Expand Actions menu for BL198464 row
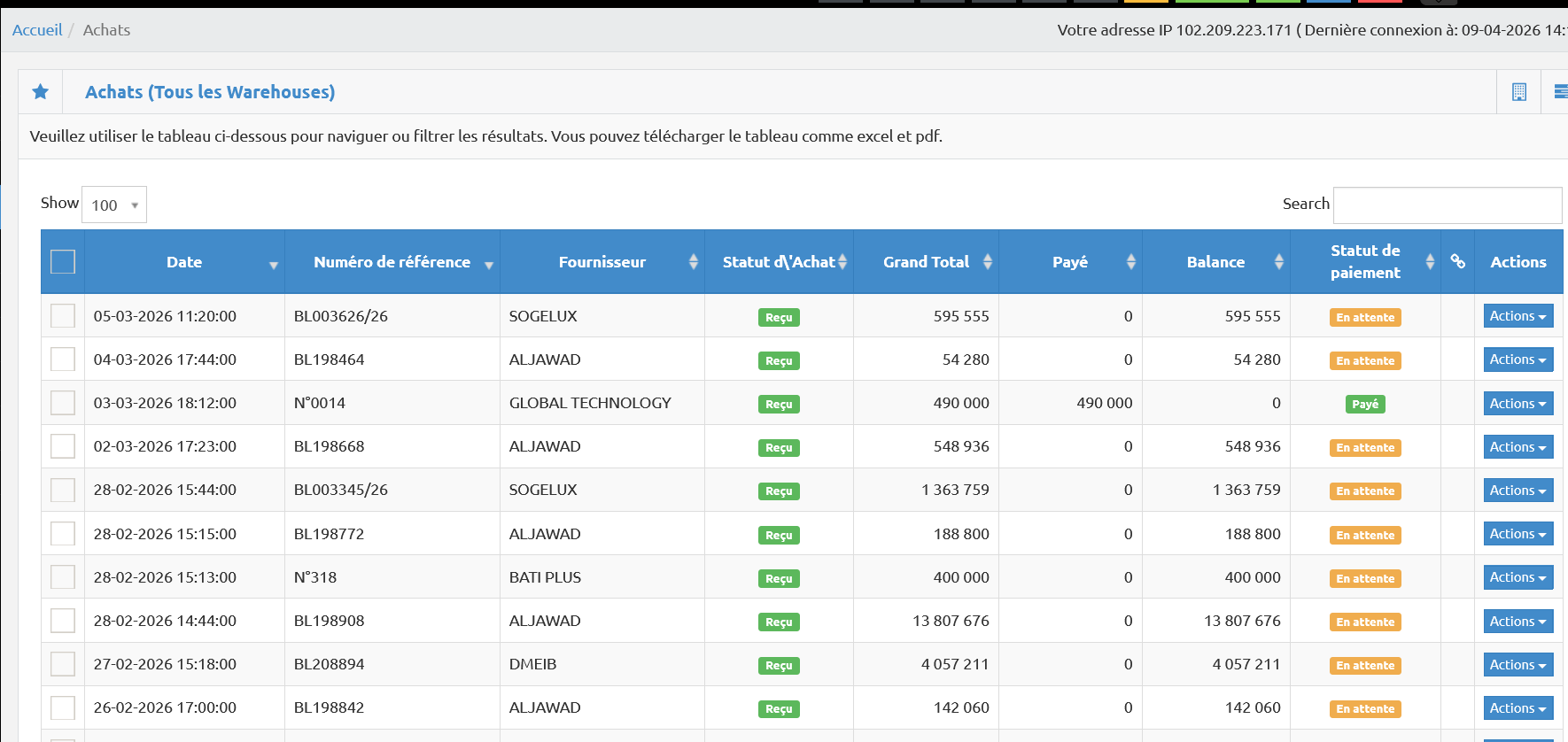 (1518, 359)
